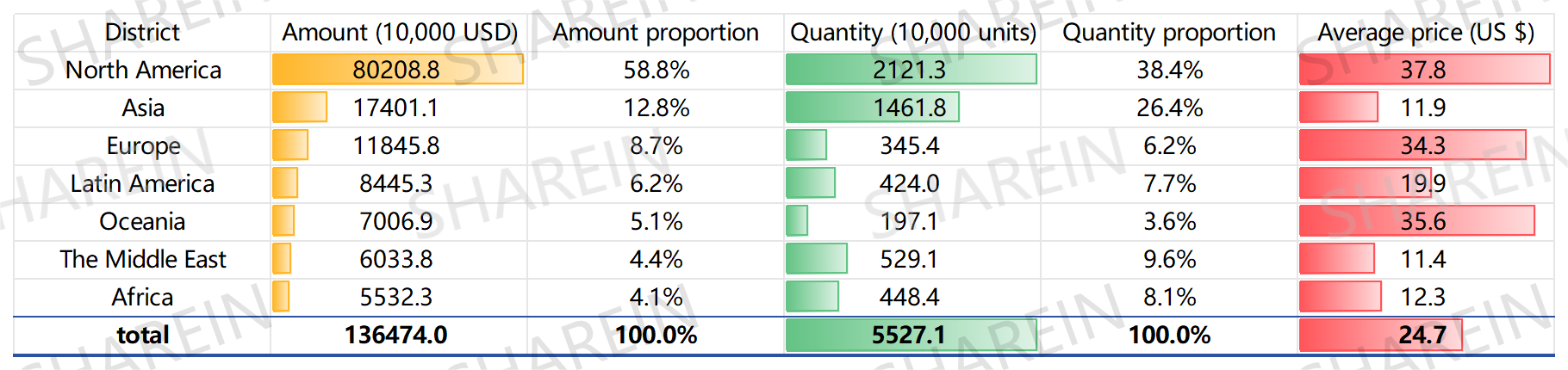Select total average price 24.7 cell

coord(1422,336)
